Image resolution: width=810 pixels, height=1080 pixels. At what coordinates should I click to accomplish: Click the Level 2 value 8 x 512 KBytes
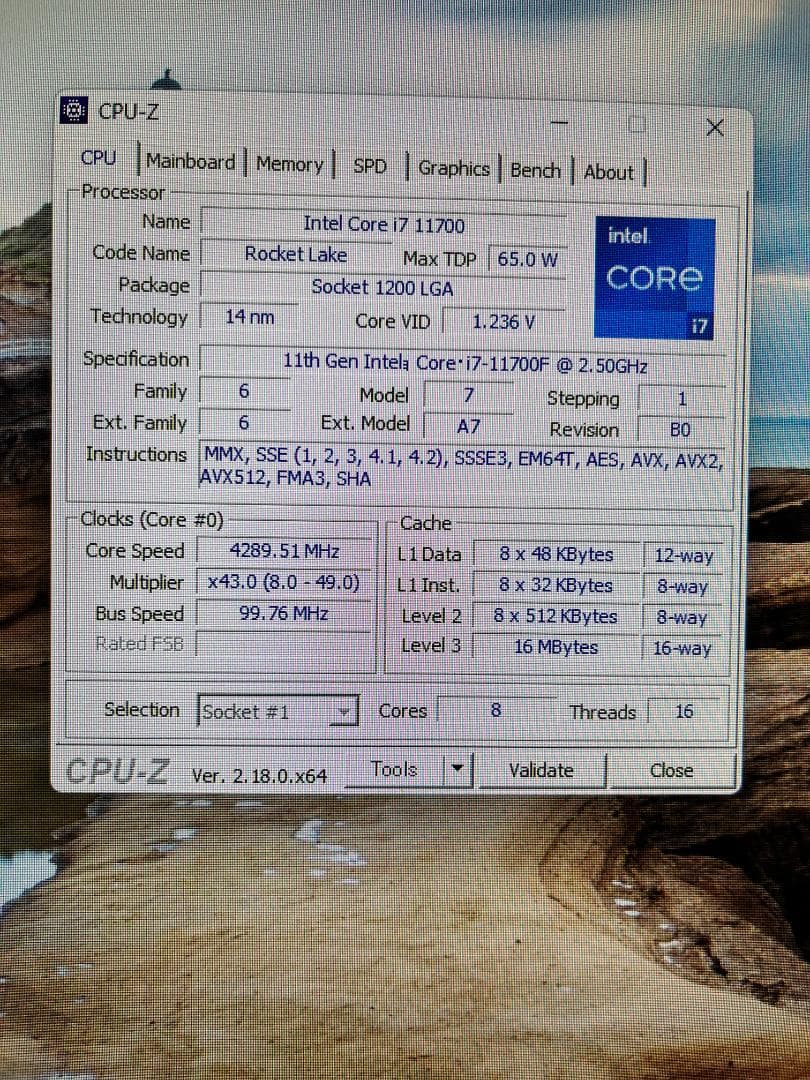coord(557,616)
